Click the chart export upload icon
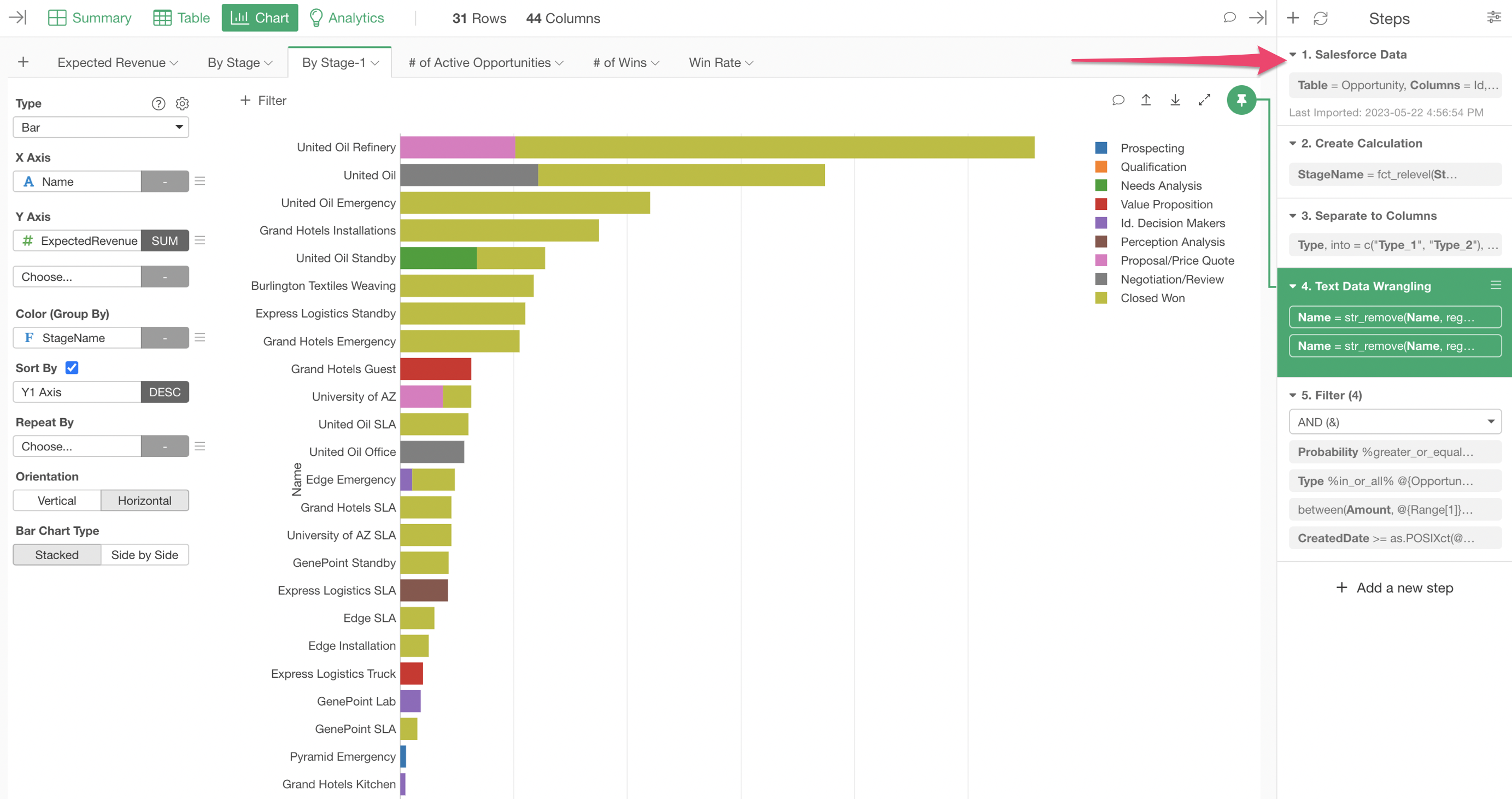This screenshot has height=799, width=1512. pyautogui.click(x=1146, y=101)
